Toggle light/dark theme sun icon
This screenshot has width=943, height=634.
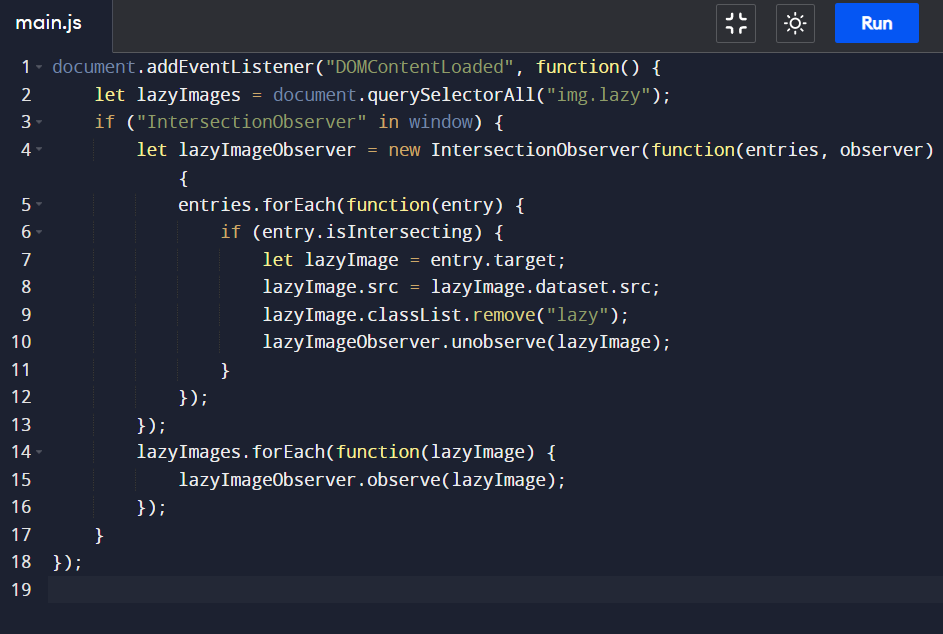795,23
